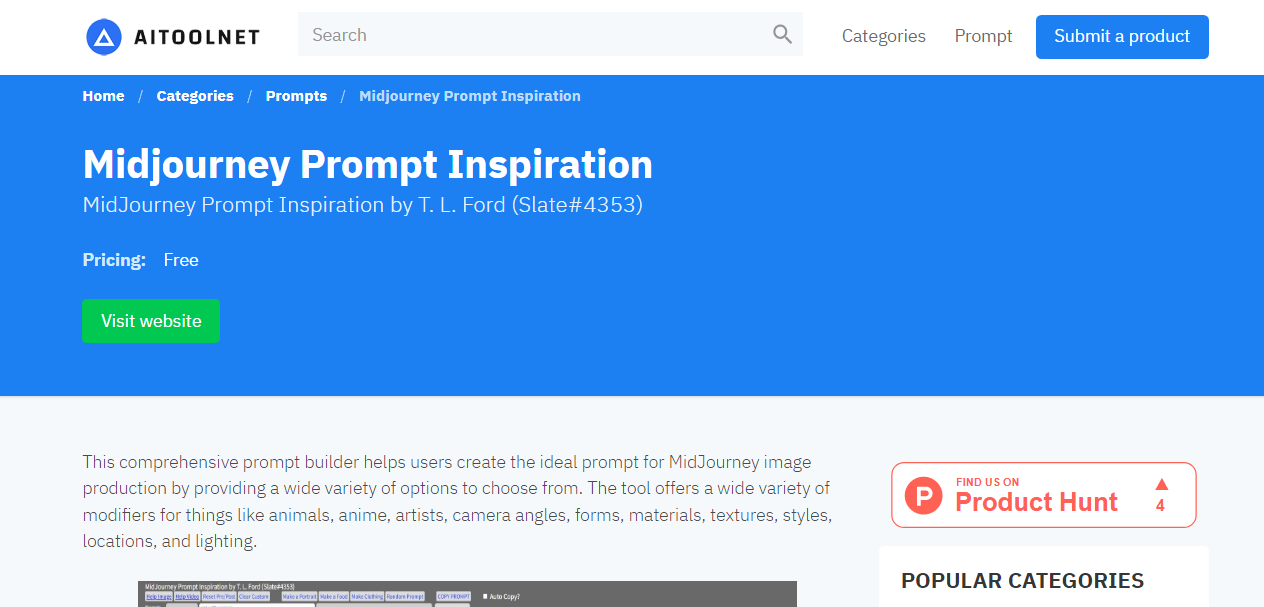Click the green Visit website button

click(150, 321)
